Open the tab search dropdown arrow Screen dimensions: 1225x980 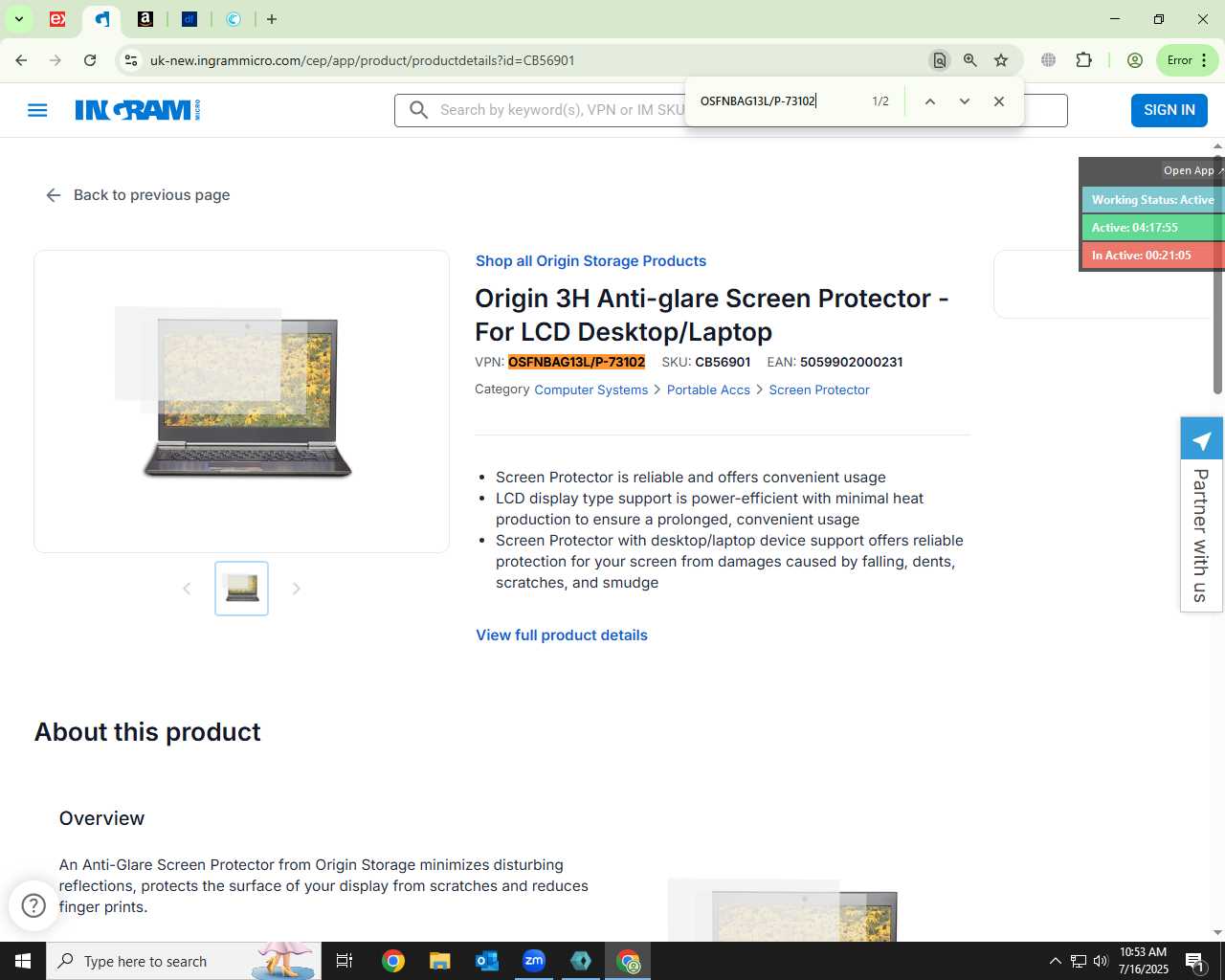pos(18,19)
